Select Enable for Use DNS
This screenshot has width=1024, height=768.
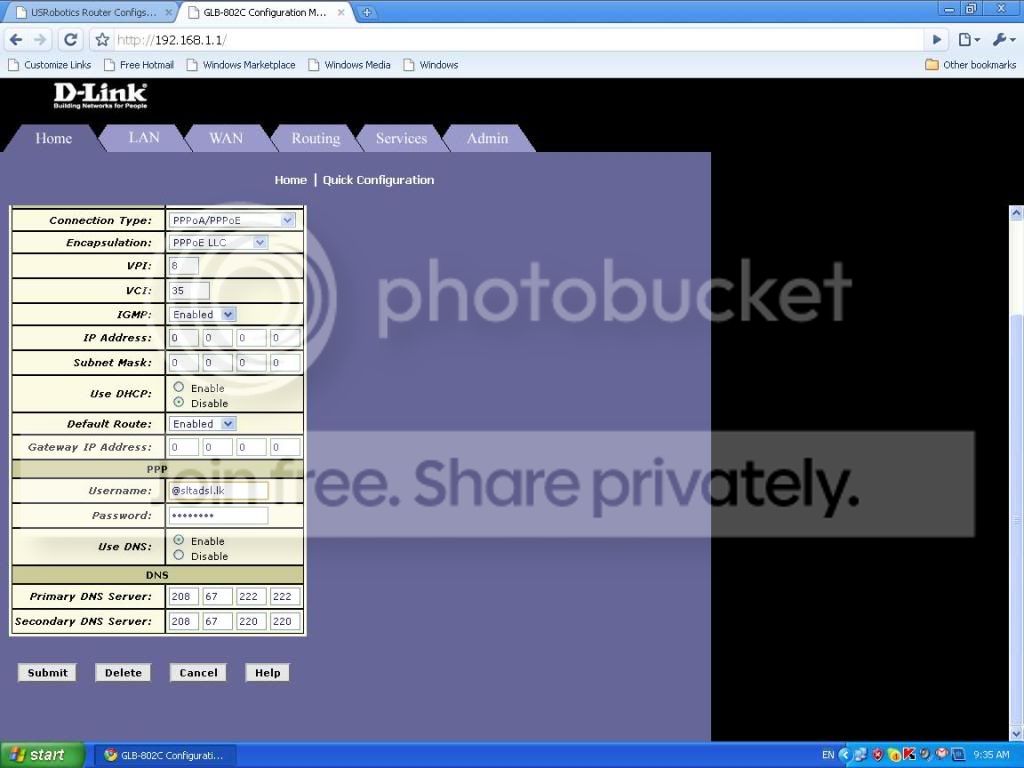tap(178, 540)
